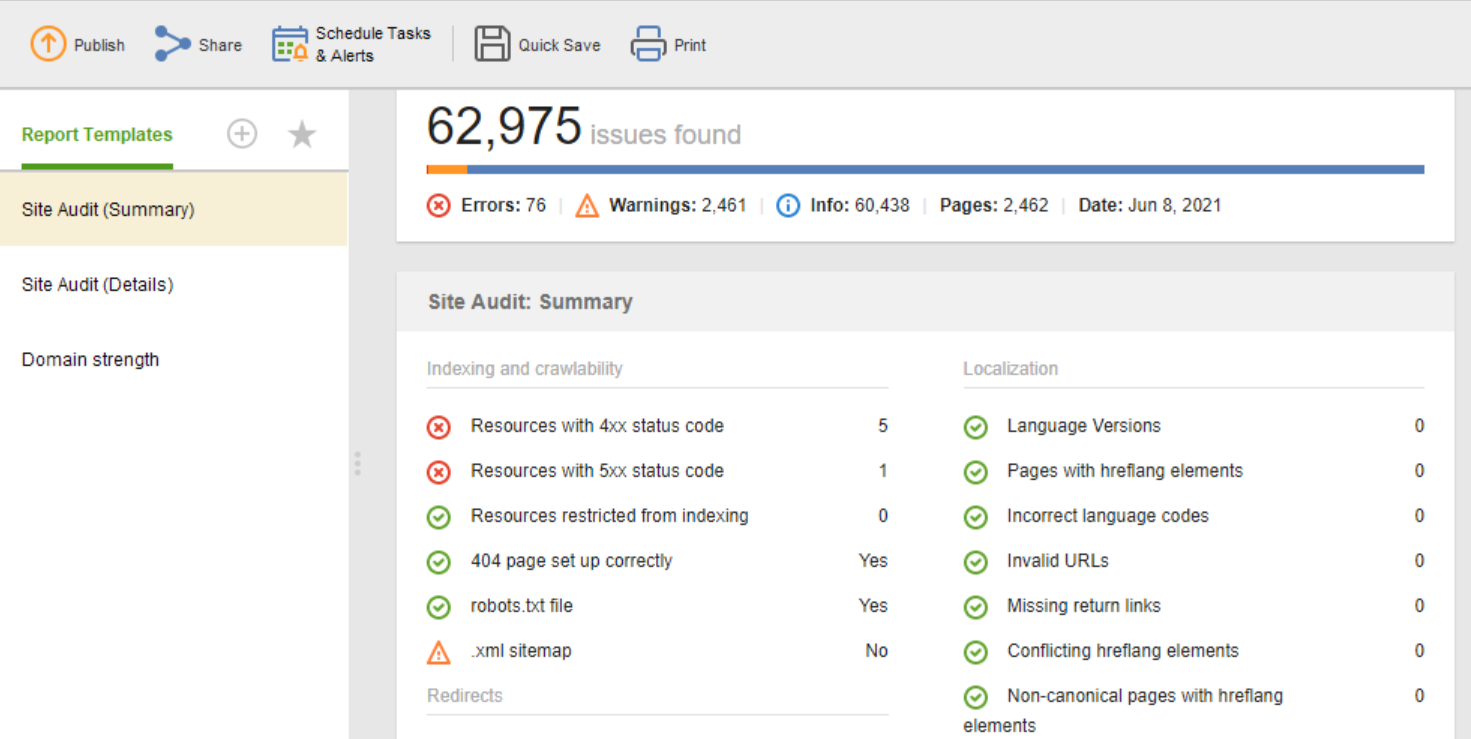Select Site Audit (Summary) template

[174, 209]
